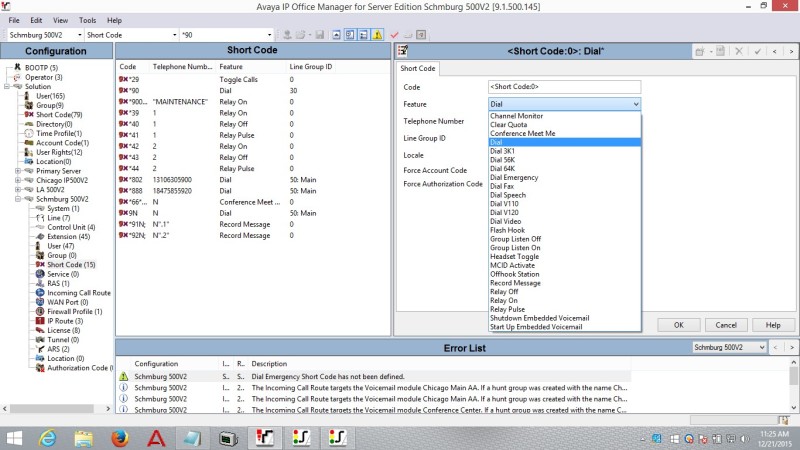Toggle the error pane warning triangle icon
The width and height of the screenshot is (800, 450).
click(x=378, y=35)
